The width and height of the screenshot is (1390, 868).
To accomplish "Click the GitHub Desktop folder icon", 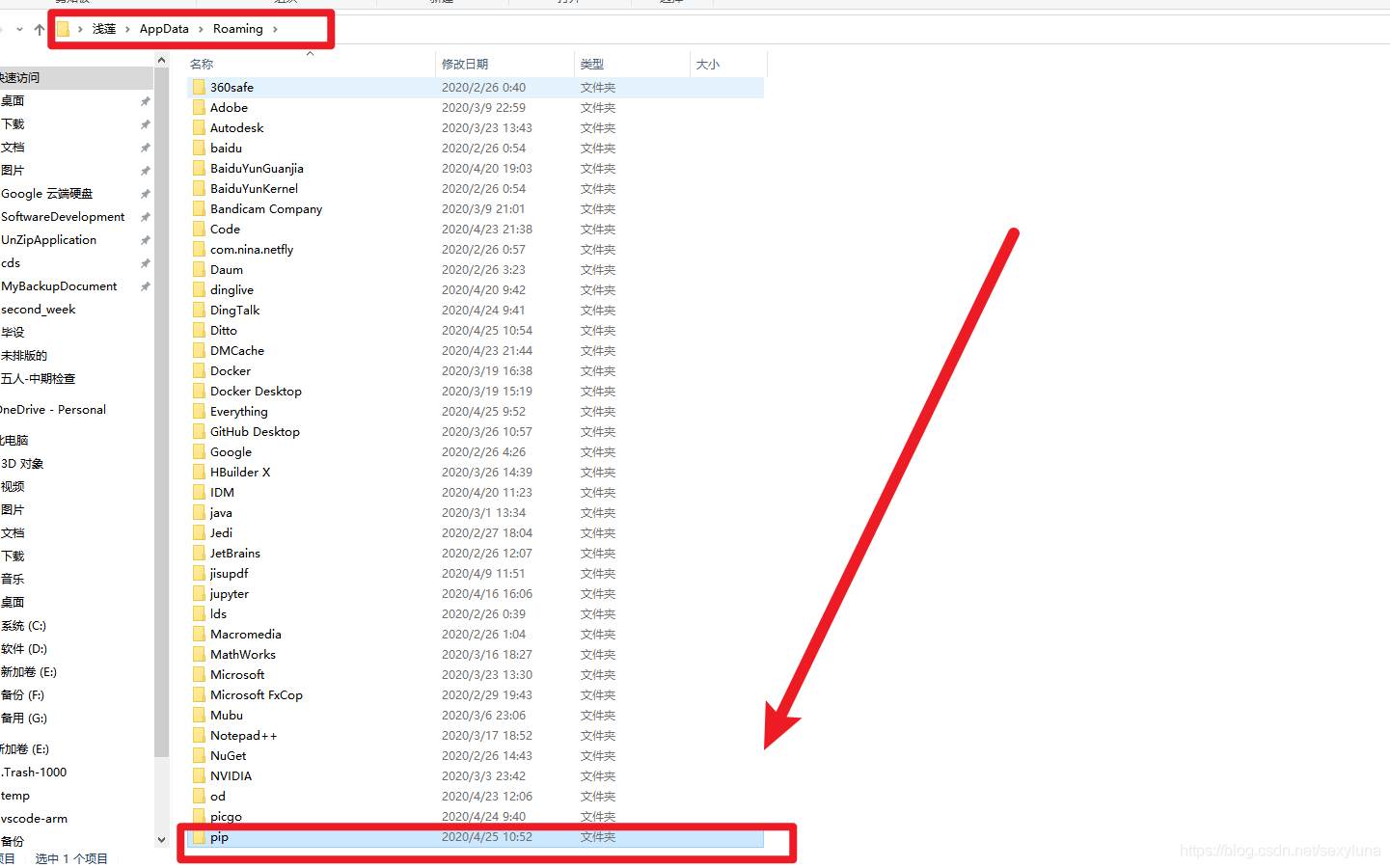I will 199,432.
